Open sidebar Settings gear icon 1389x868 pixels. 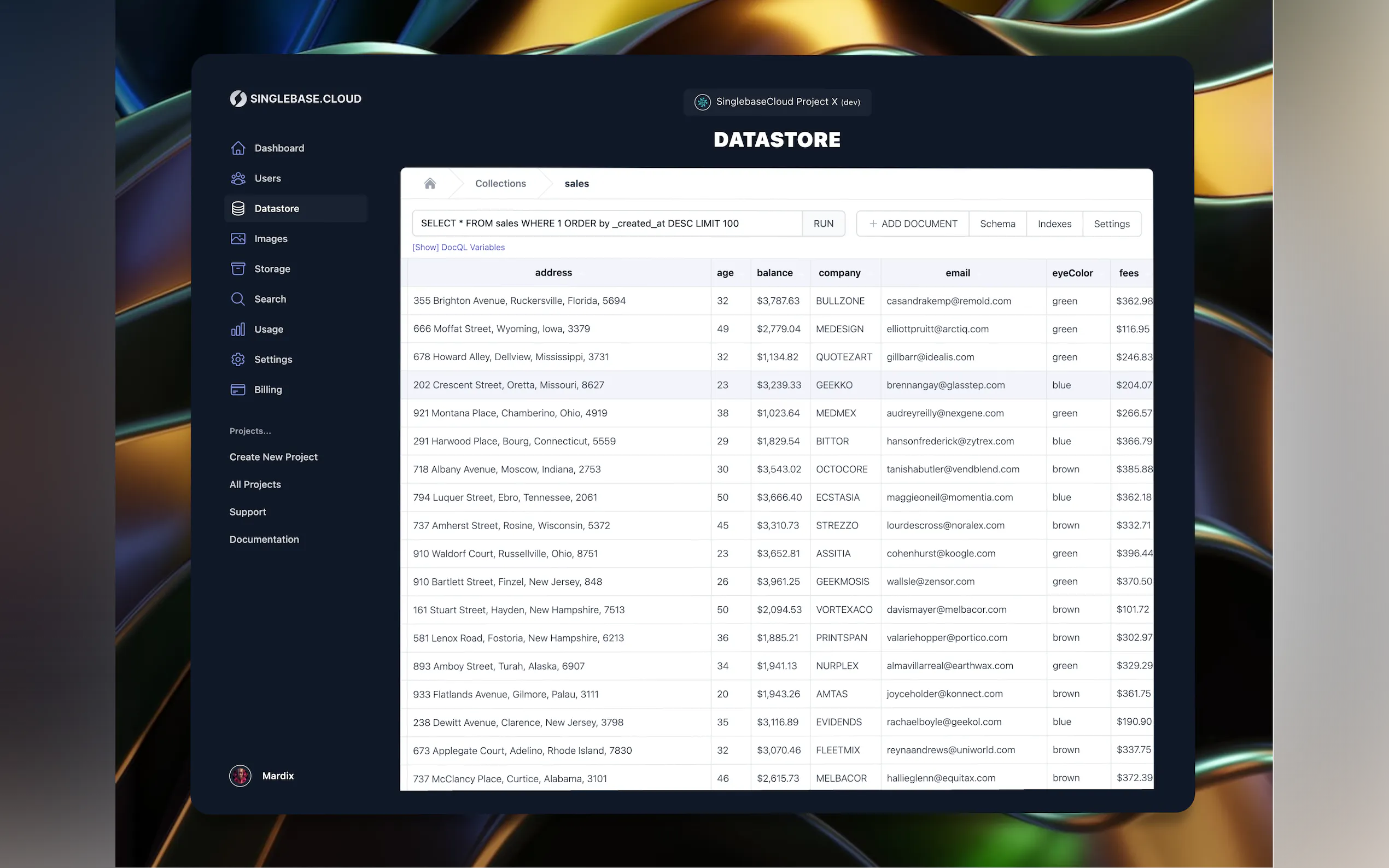238,359
